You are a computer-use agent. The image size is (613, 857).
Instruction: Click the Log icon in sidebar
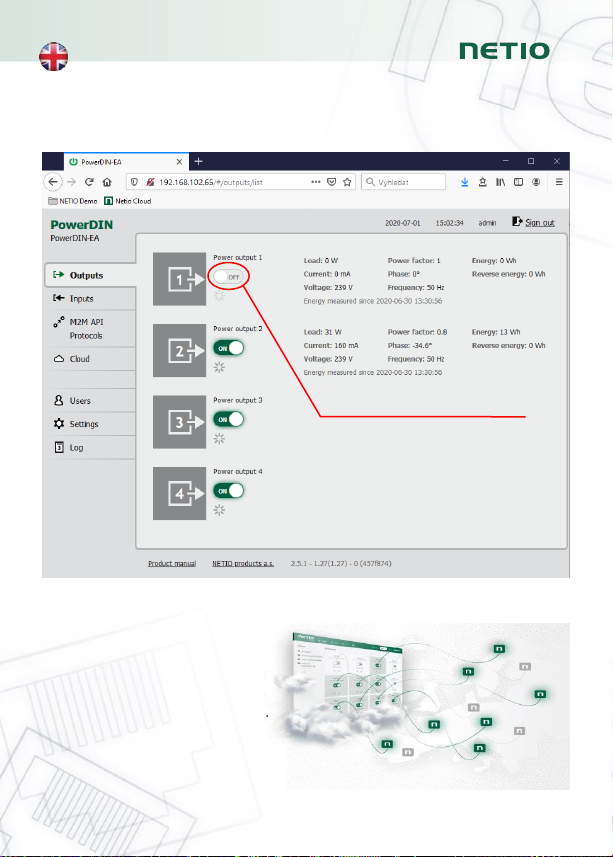point(59,447)
